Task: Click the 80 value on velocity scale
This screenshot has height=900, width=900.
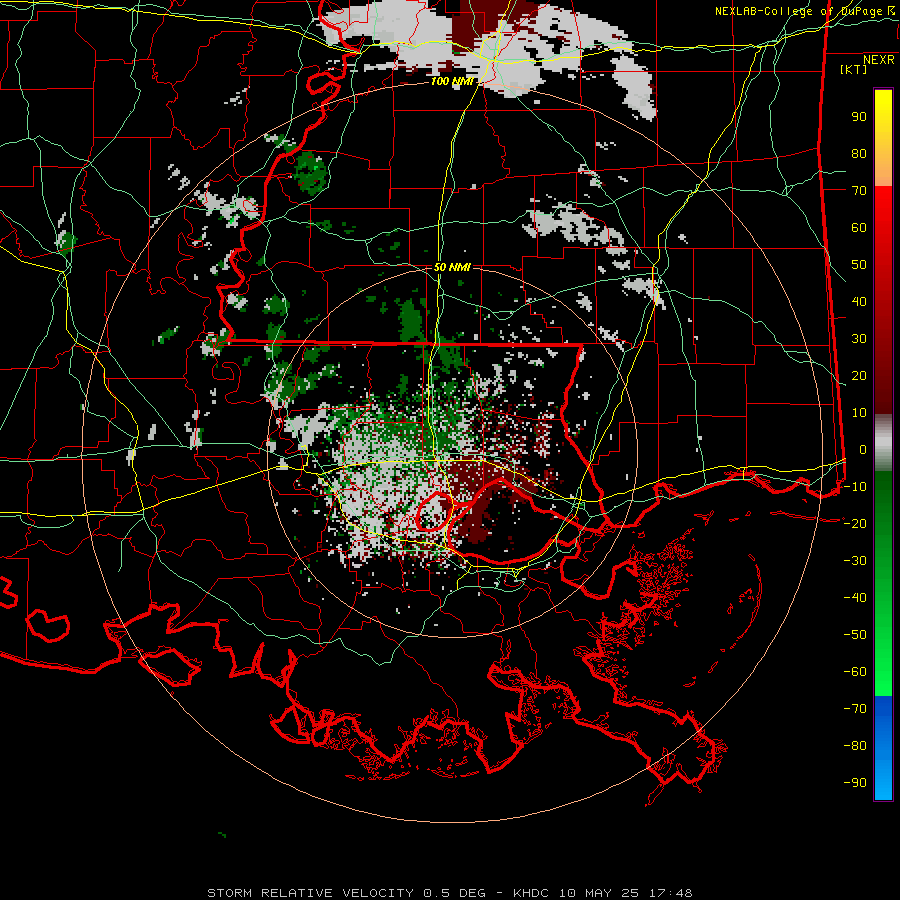Action: pos(859,154)
